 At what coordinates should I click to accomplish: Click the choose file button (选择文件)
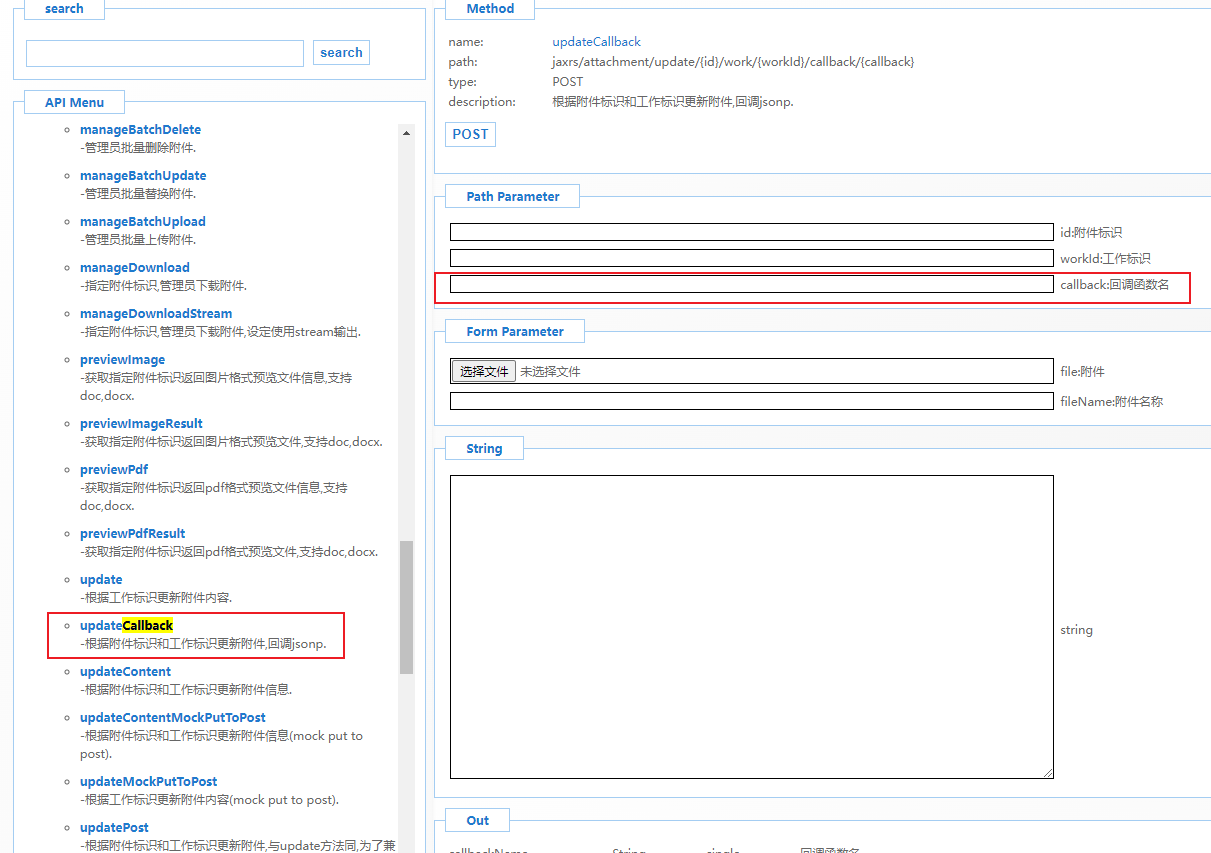pos(483,372)
